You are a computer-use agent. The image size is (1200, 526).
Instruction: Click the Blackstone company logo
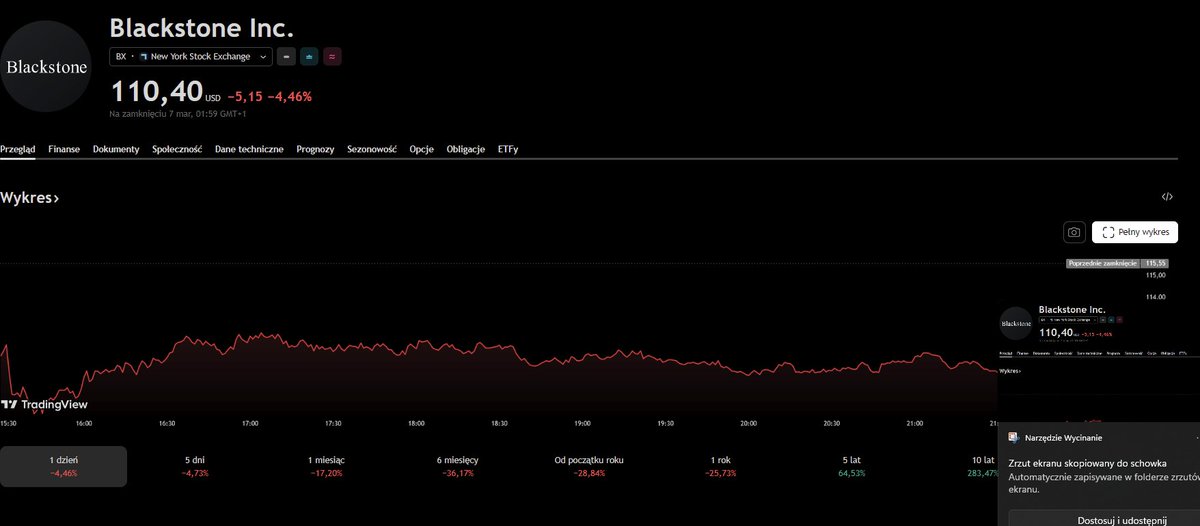click(48, 66)
